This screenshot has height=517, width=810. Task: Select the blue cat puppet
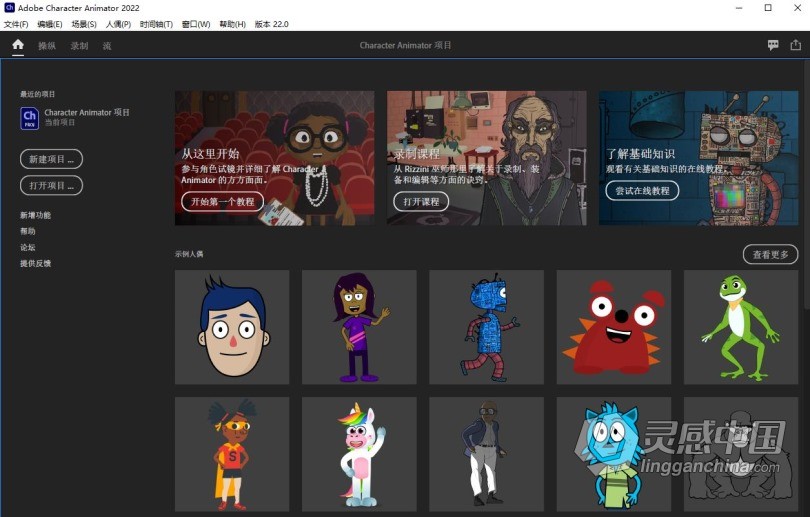[614, 454]
